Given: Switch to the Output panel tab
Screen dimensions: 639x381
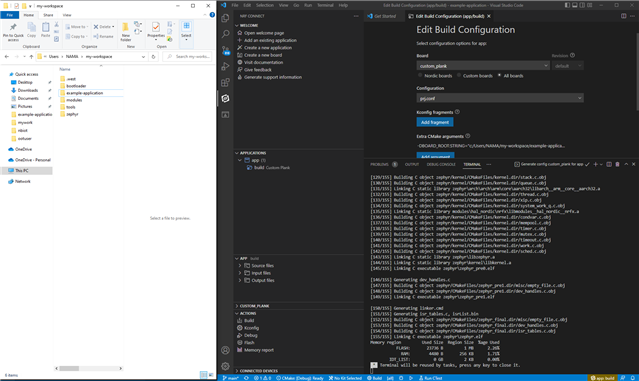Looking at the screenshot, I should pos(412,164).
